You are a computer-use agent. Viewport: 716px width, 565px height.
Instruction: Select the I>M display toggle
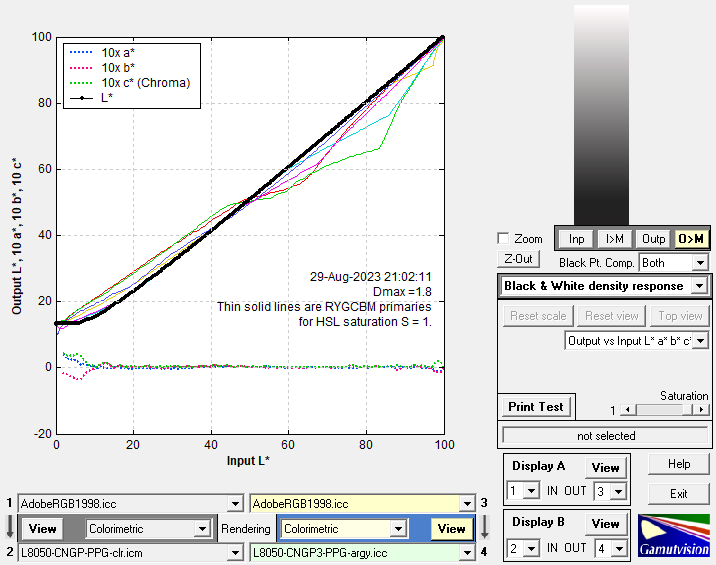tap(614, 239)
